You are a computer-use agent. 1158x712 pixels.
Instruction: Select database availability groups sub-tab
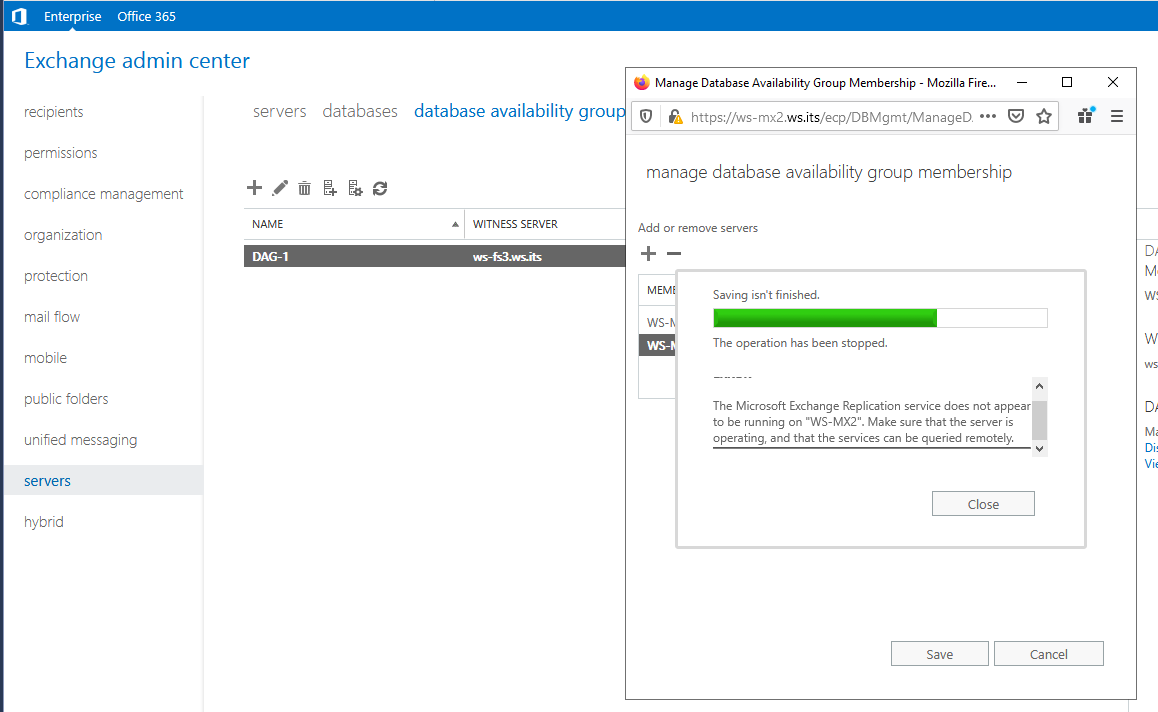520,111
